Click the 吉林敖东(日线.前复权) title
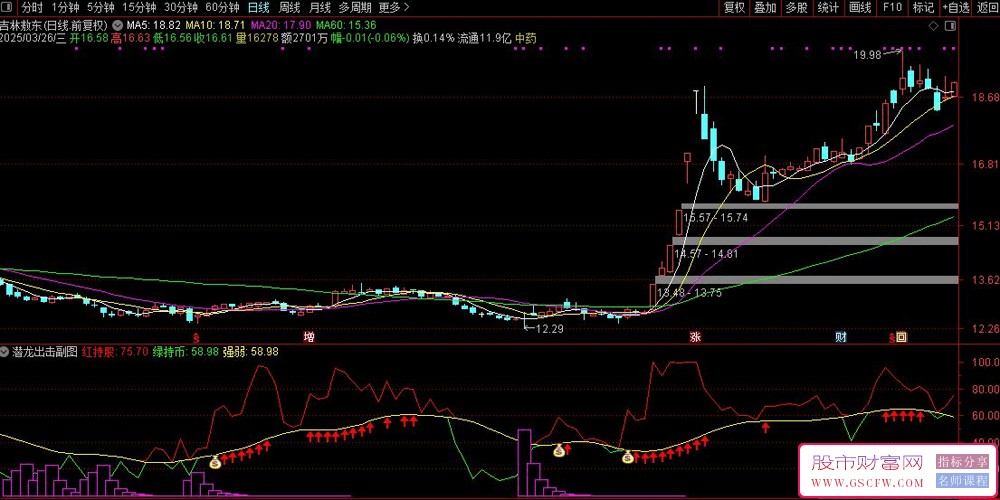 tap(54, 26)
